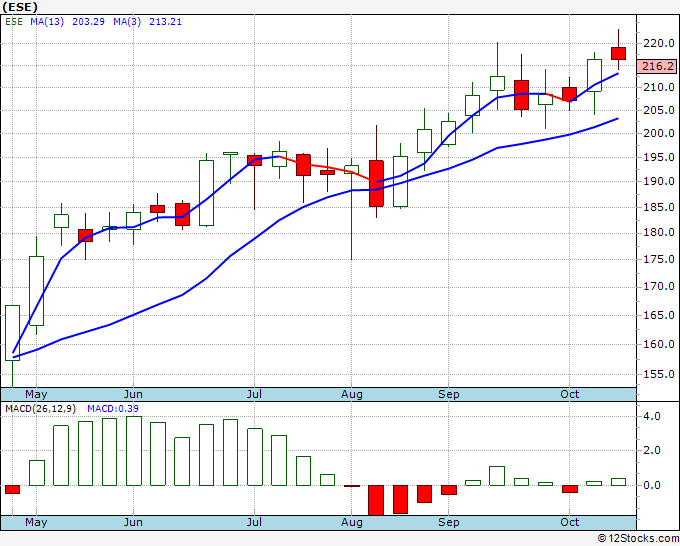Click the highlighted 216.2 current price tag
The width and height of the screenshot is (680, 546).
[x=657, y=66]
